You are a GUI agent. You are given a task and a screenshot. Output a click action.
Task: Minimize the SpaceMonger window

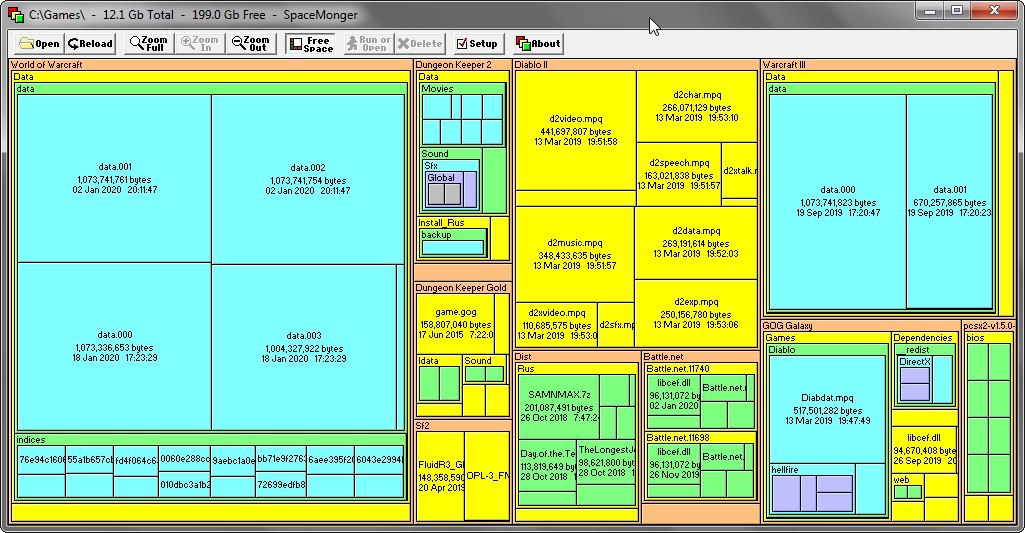tap(930, 11)
